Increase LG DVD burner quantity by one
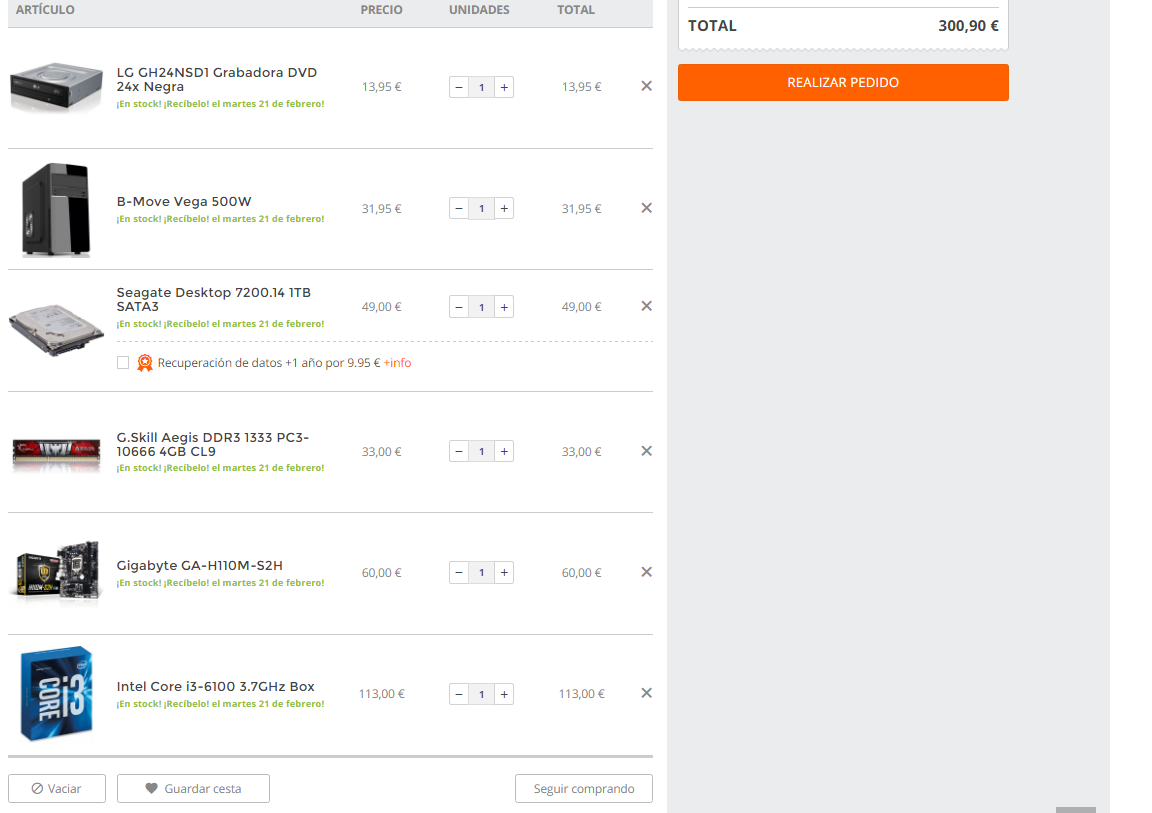This screenshot has width=1152, height=813. point(504,87)
